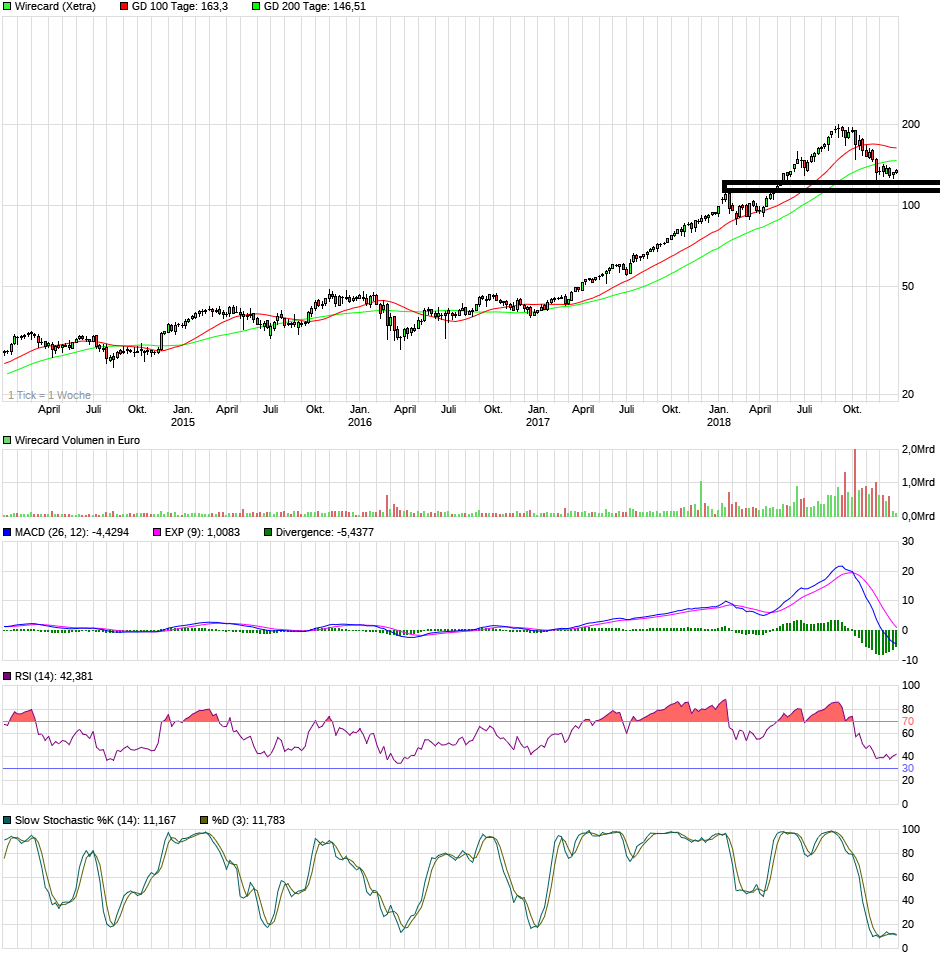Select the Divergence: -5,4377 label
Viewport: 940px width, 958px height.
324,532
